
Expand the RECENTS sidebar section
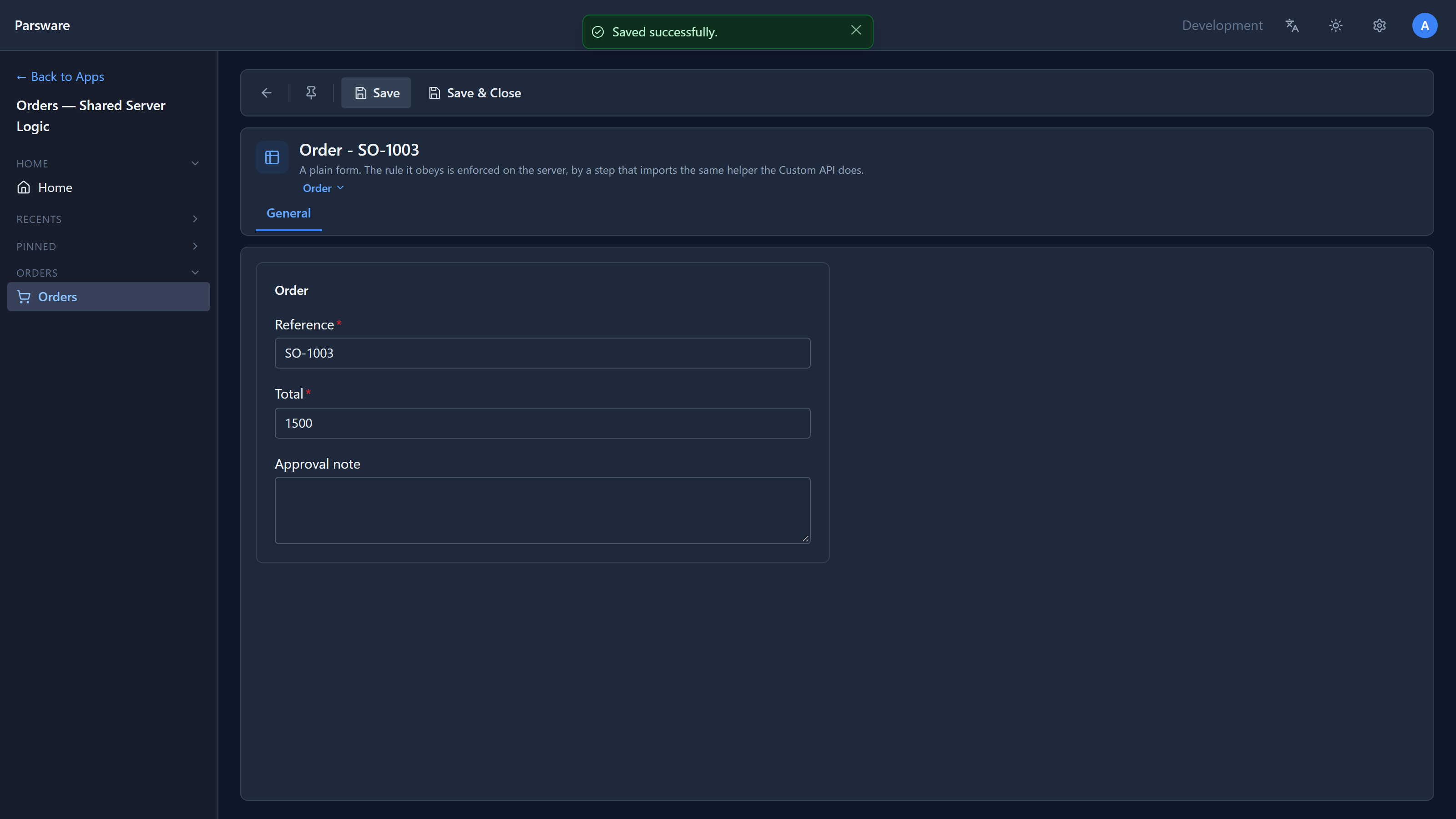tap(109, 219)
